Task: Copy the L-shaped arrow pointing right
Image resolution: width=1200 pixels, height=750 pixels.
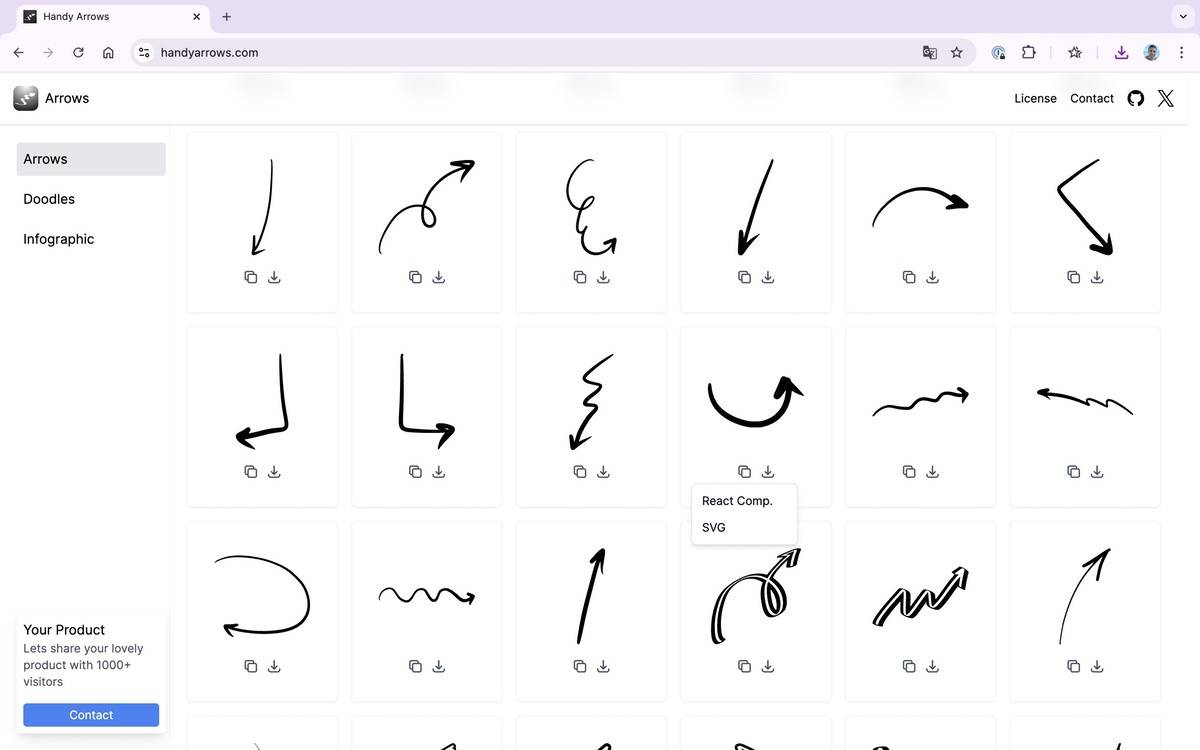Action: point(415,471)
